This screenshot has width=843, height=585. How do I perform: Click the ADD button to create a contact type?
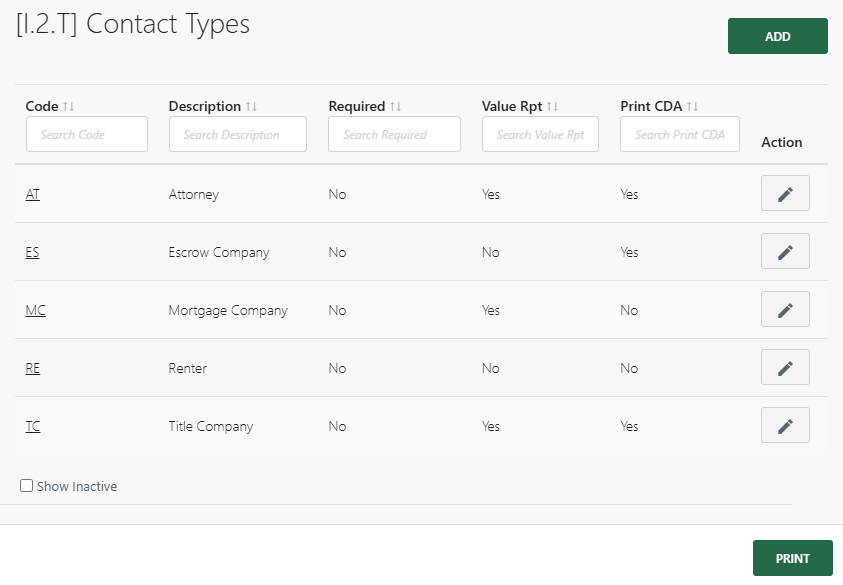(x=778, y=35)
